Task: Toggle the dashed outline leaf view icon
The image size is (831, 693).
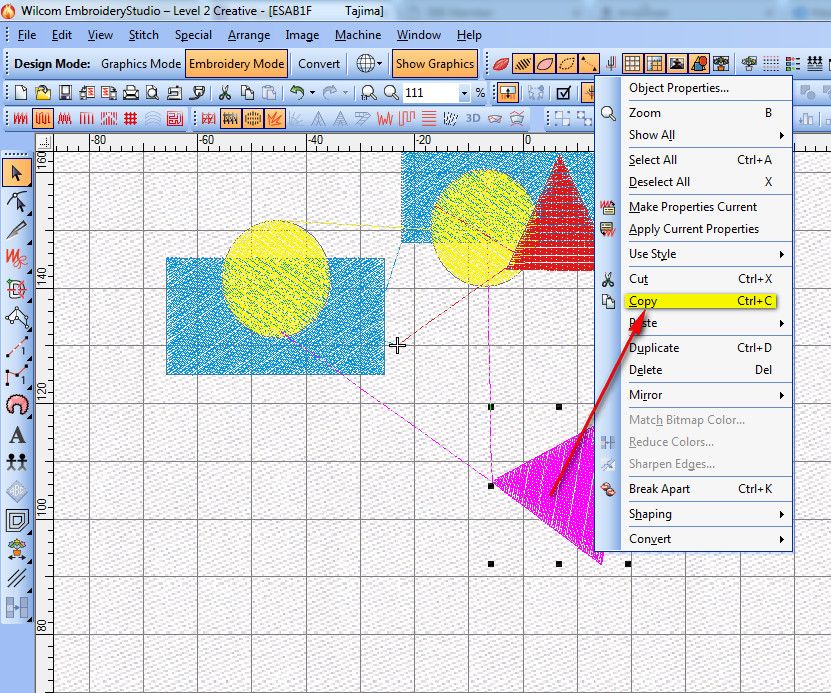Action: tap(567, 64)
